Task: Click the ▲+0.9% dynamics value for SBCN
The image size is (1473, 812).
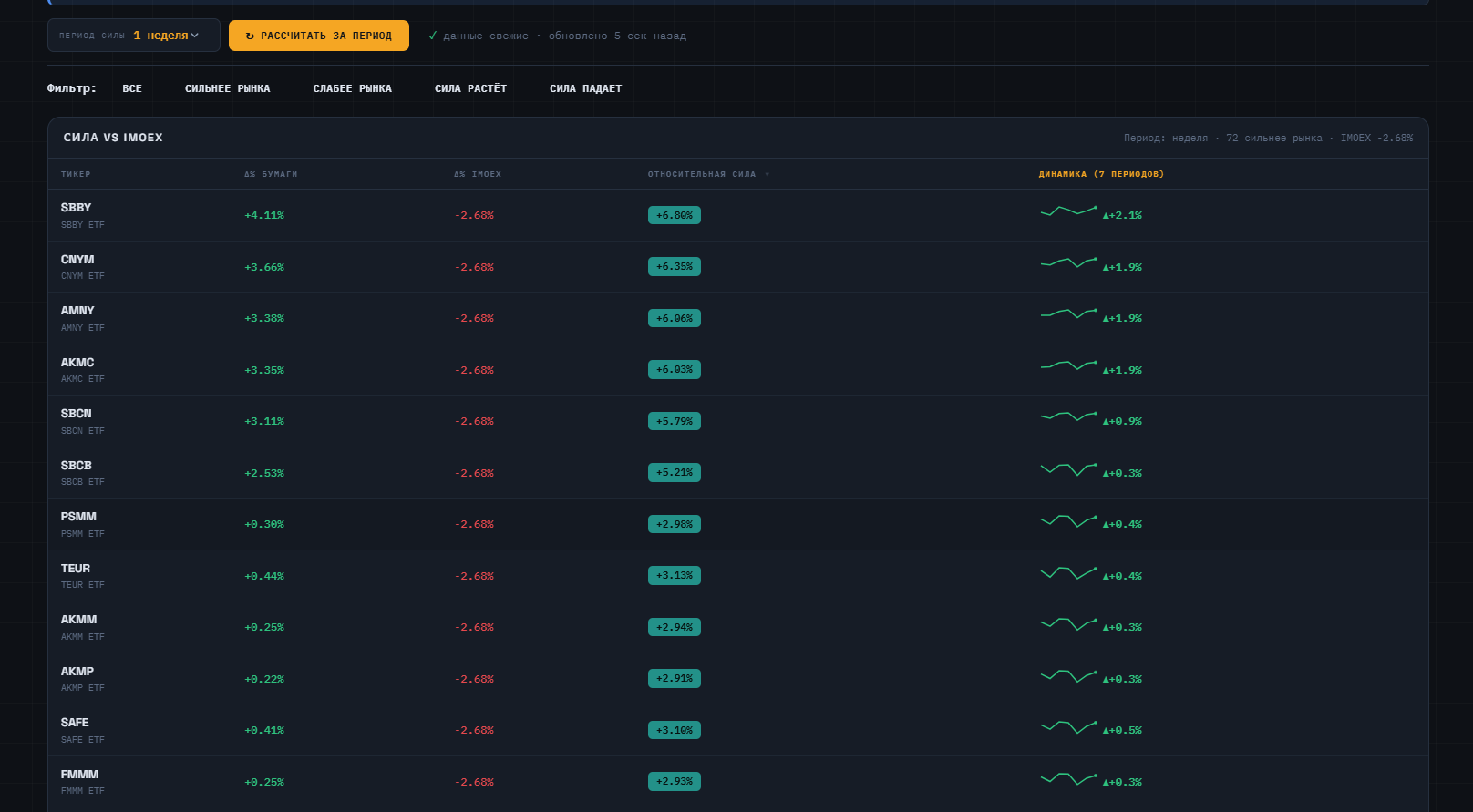Action: pos(1122,422)
